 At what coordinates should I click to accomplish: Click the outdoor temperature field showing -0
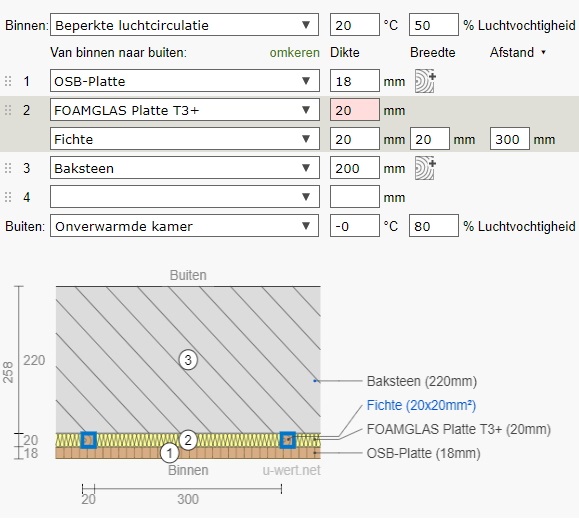point(354,226)
